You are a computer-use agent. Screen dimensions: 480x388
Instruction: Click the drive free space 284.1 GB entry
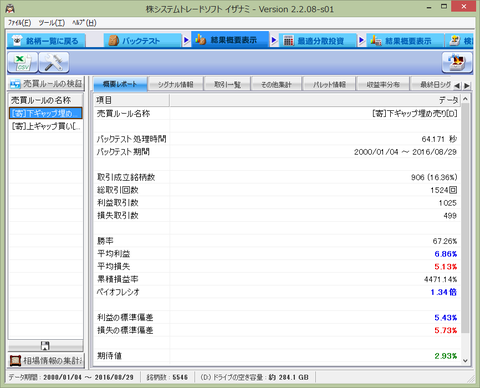254,377
